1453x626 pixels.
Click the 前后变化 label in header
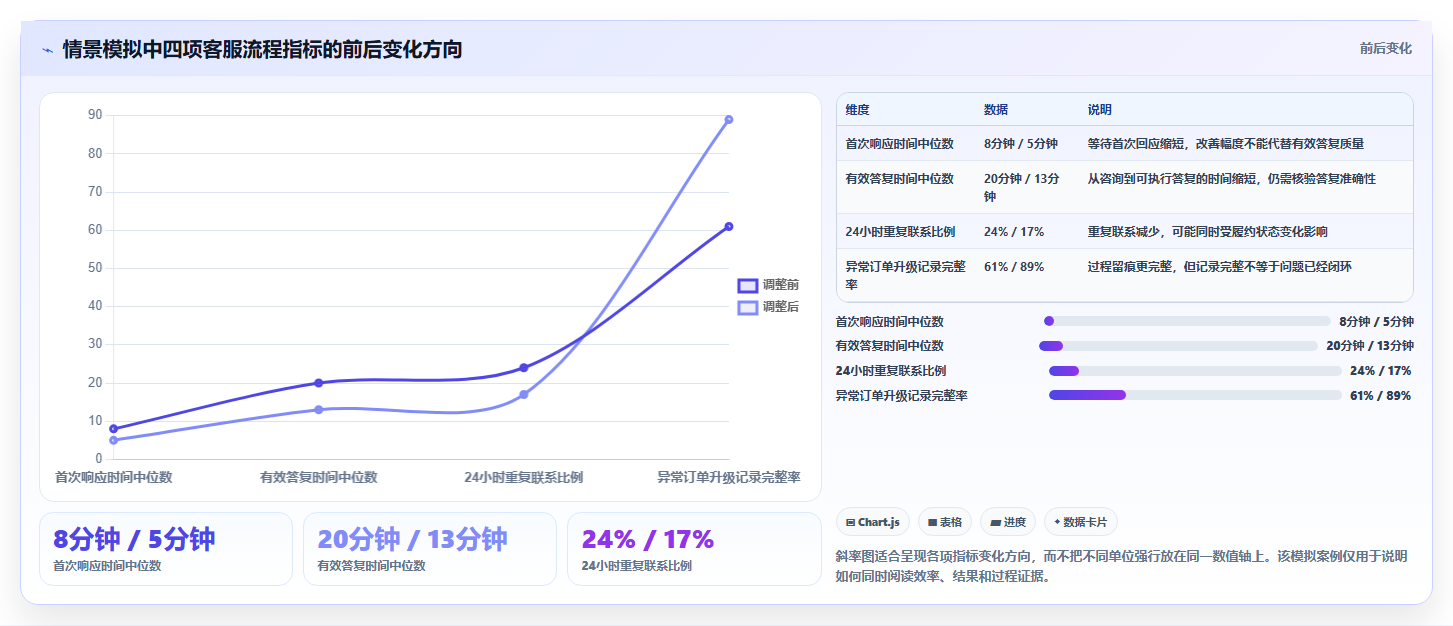coord(1385,48)
